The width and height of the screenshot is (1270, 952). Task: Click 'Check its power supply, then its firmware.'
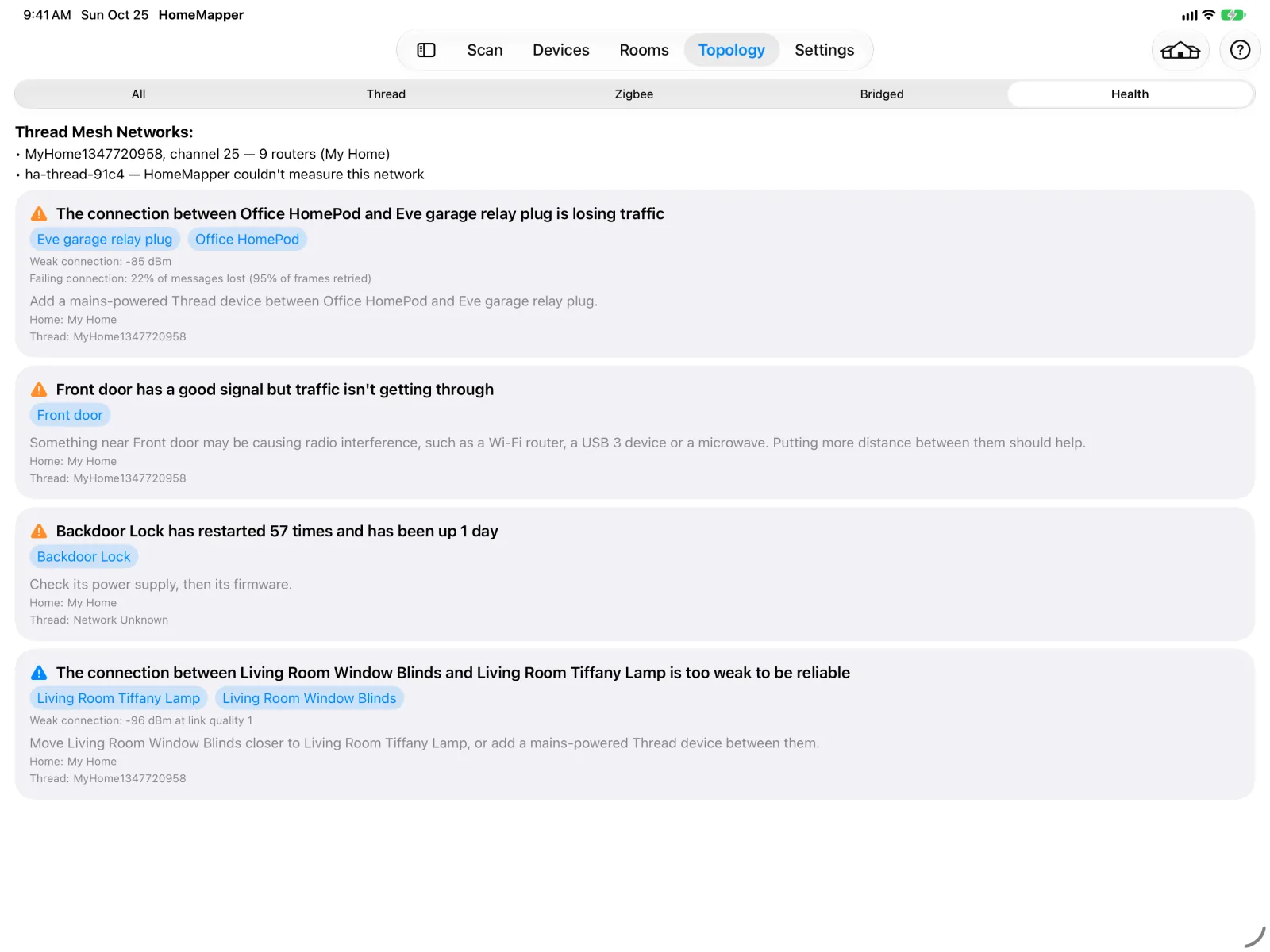tap(161, 585)
